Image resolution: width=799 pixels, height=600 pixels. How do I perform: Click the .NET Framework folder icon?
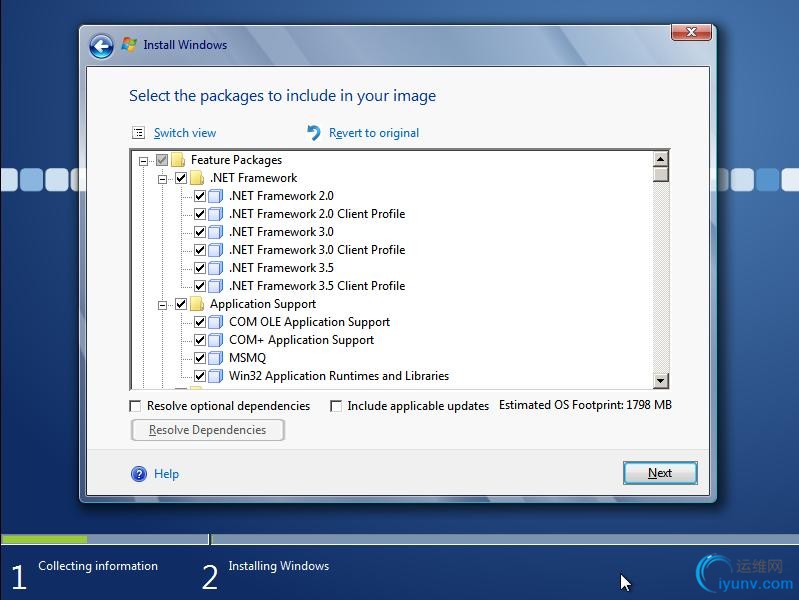coord(197,178)
